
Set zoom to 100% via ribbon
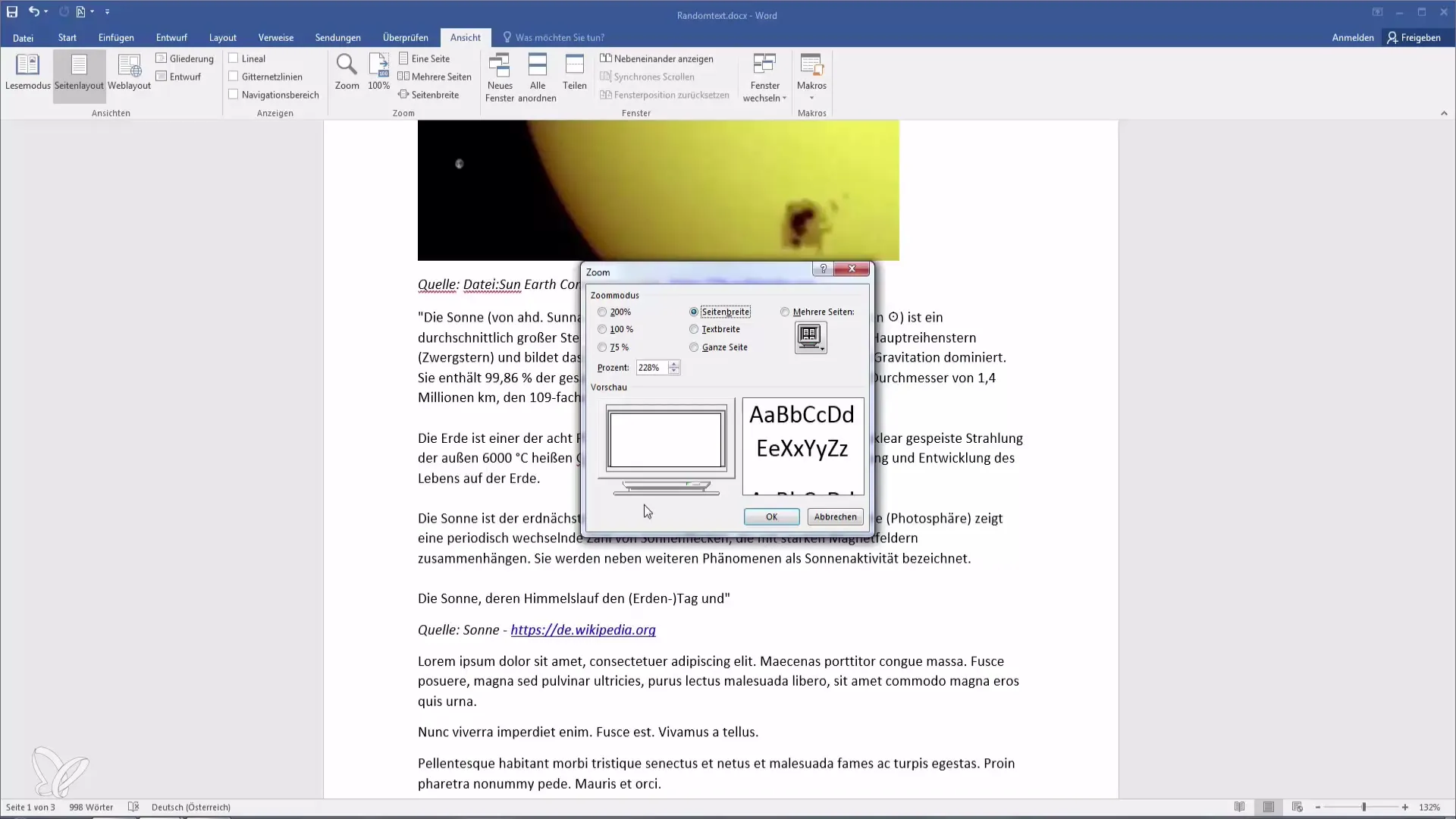pyautogui.click(x=378, y=74)
